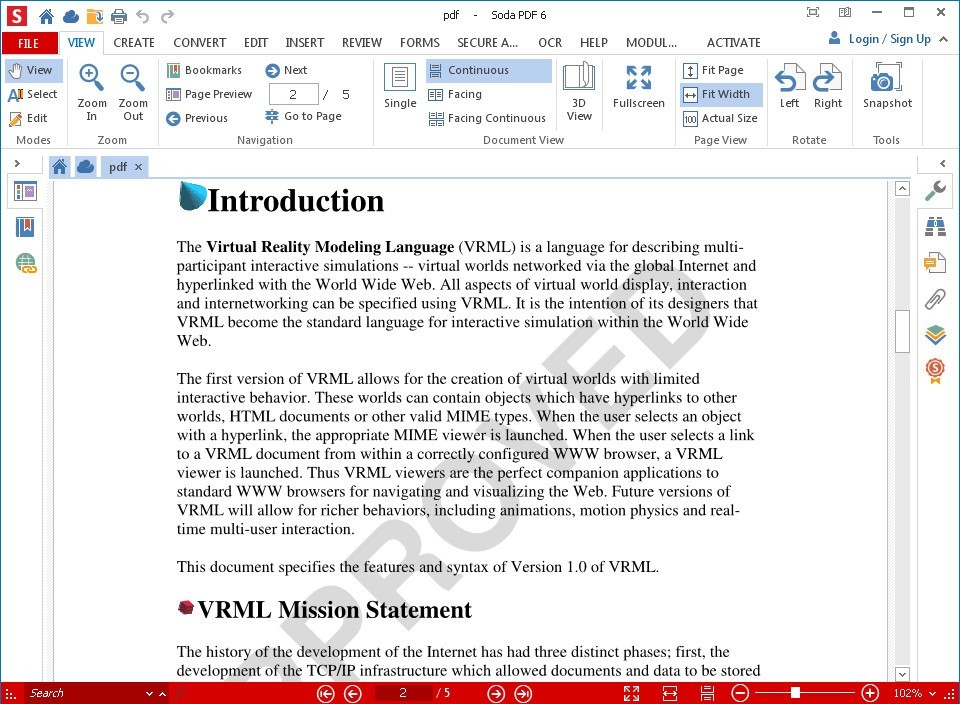Open the CONVERT ribbon tab
This screenshot has height=704, width=960.
[199, 42]
